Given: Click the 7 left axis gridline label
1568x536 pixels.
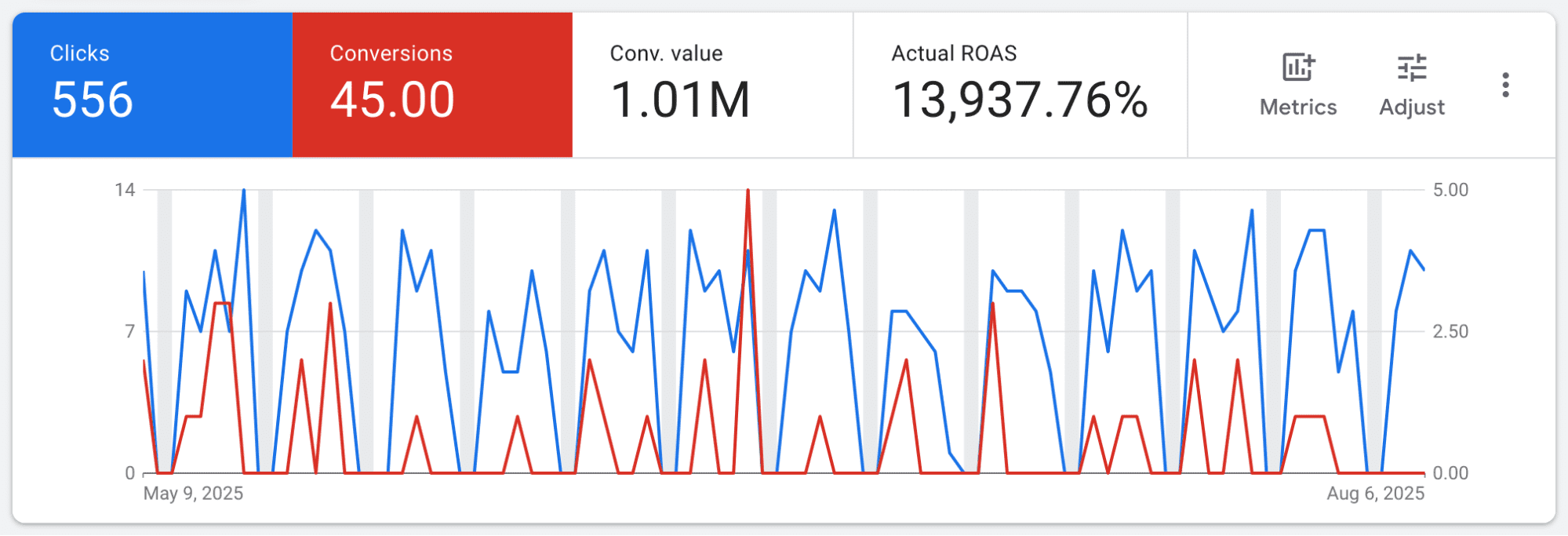Looking at the screenshot, I should tap(129, 332).
